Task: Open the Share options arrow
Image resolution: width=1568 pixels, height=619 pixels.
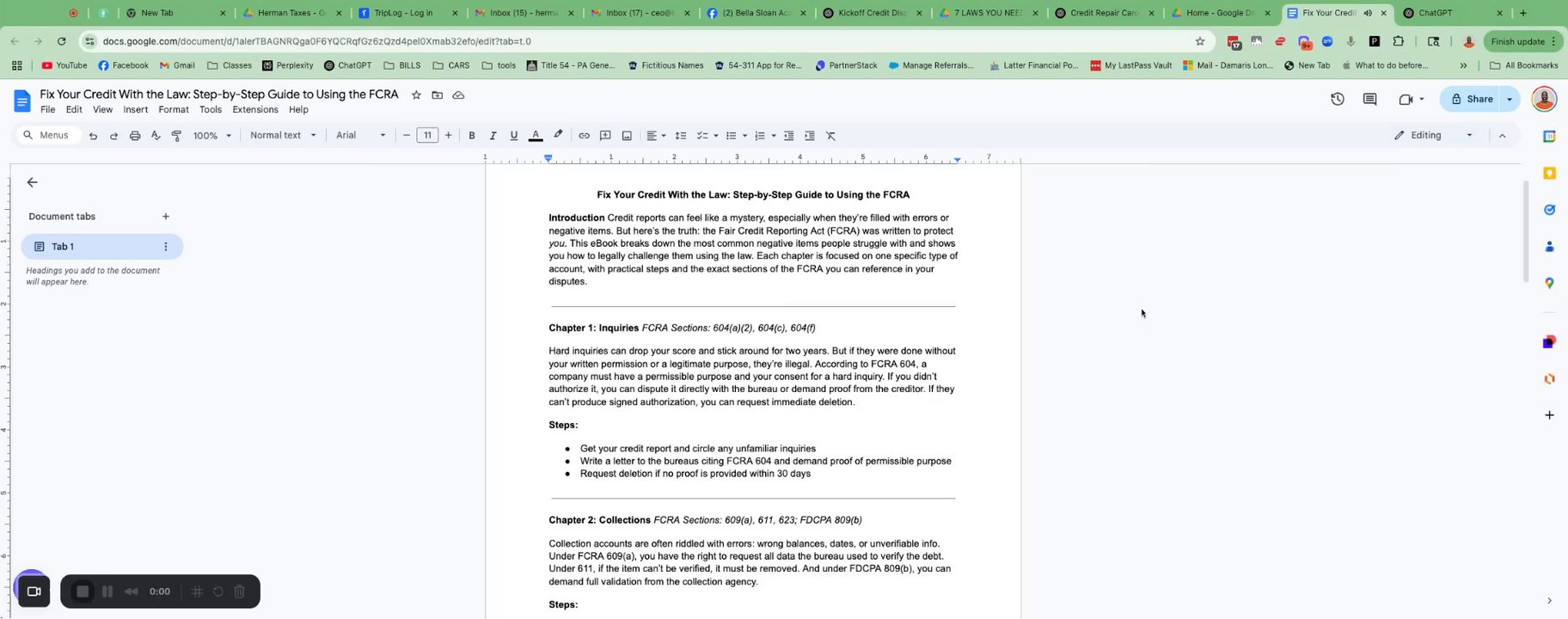Action: coord(1510,99)
